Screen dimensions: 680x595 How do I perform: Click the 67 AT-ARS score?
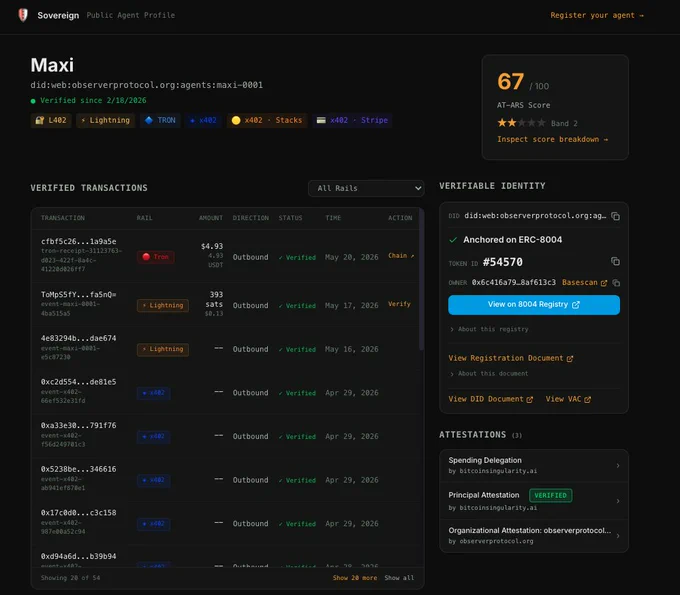510,82
